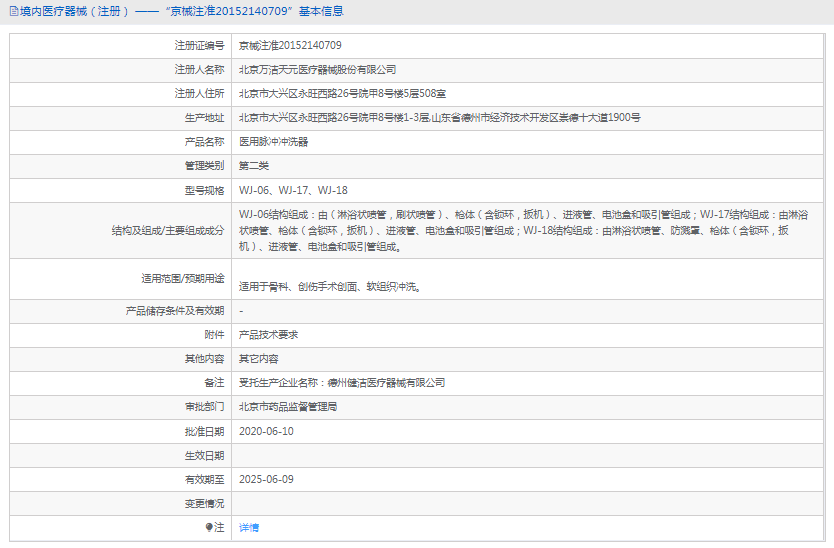Click the 其它内容 value cell
Image resolution: width=834 pixels, height=548 pixels.
click(258, 359)
